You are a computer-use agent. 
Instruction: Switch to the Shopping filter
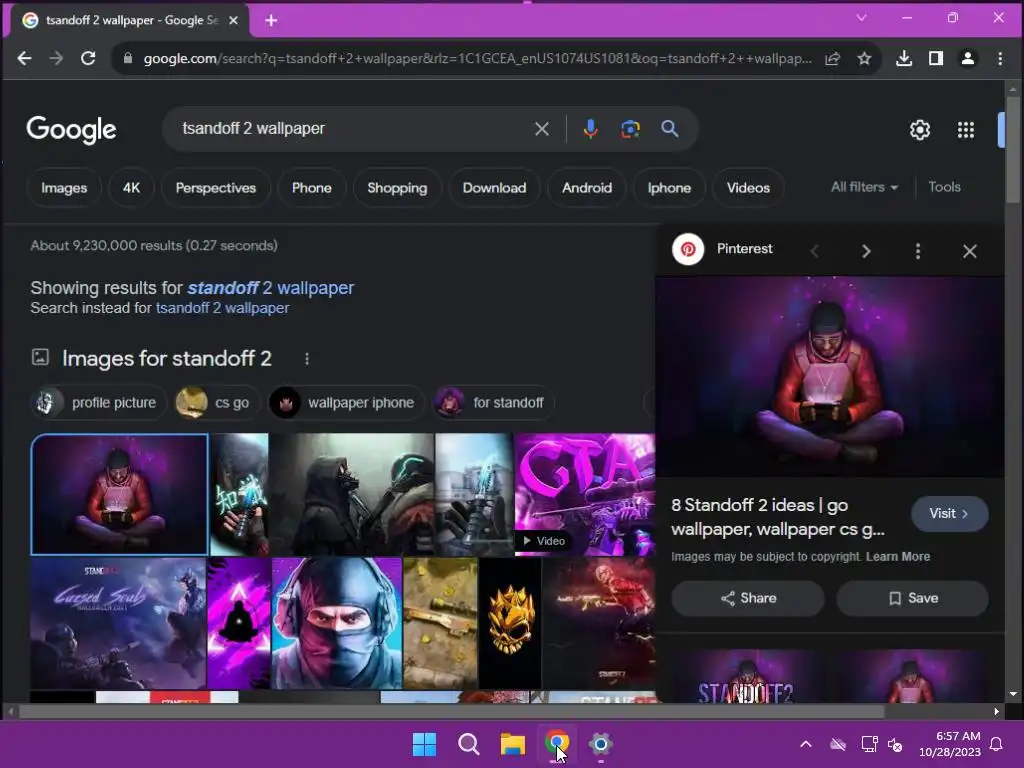click(397, 187)
